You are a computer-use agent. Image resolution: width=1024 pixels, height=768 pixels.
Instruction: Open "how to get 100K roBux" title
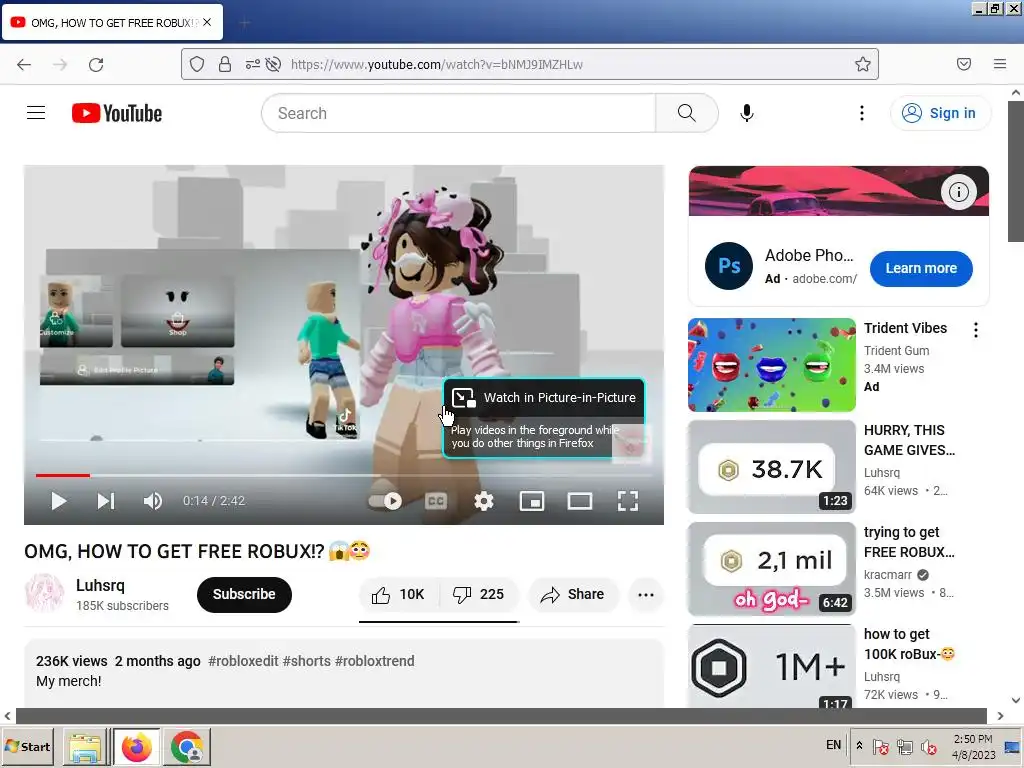coord(909,644)
